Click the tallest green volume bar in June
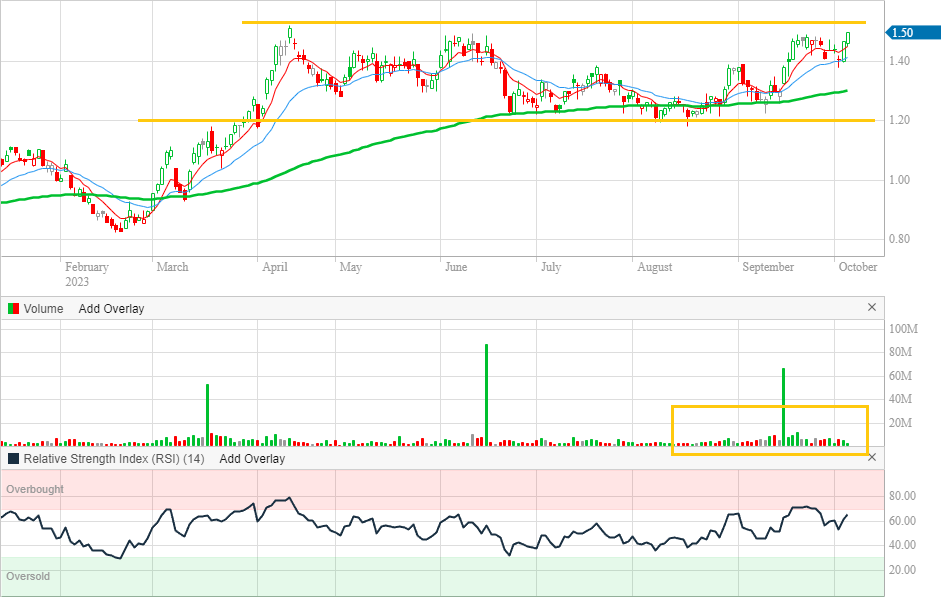 [486, 390]
